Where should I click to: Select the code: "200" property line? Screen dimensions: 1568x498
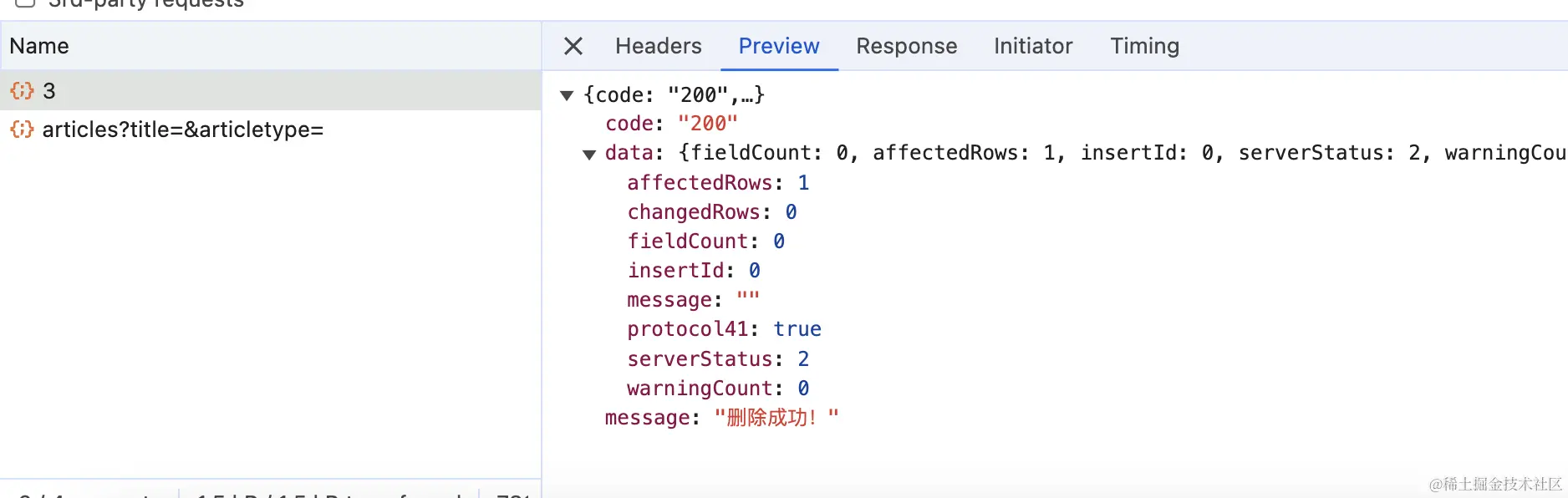tap(671, 124)
